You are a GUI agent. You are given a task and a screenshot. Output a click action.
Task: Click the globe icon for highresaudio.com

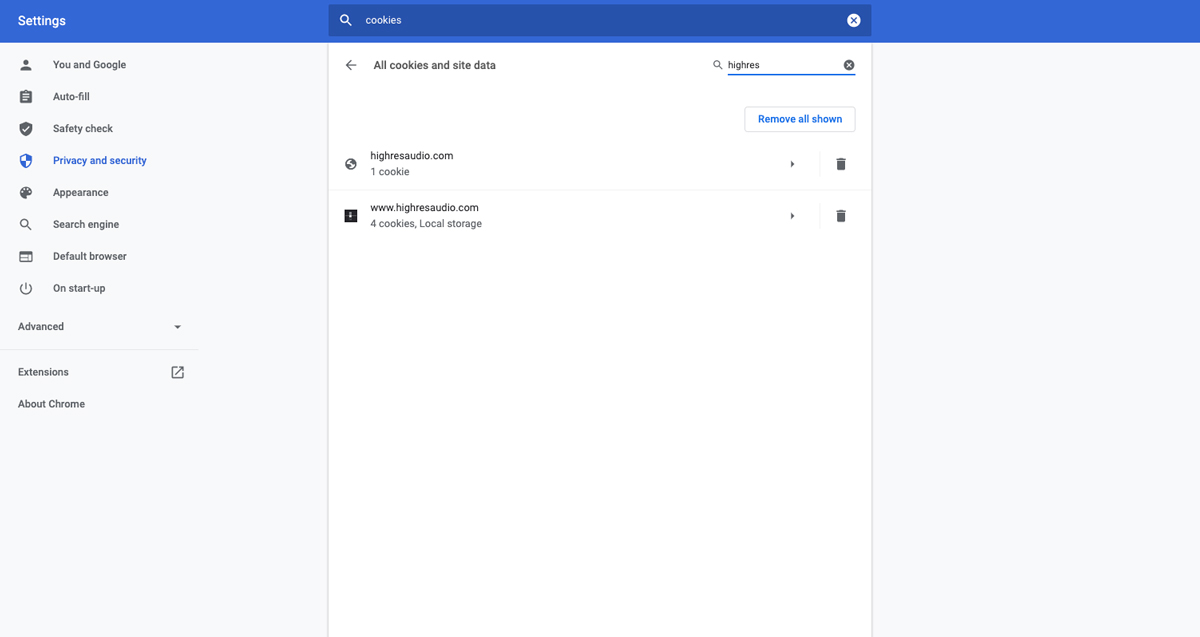coord(351,164)
